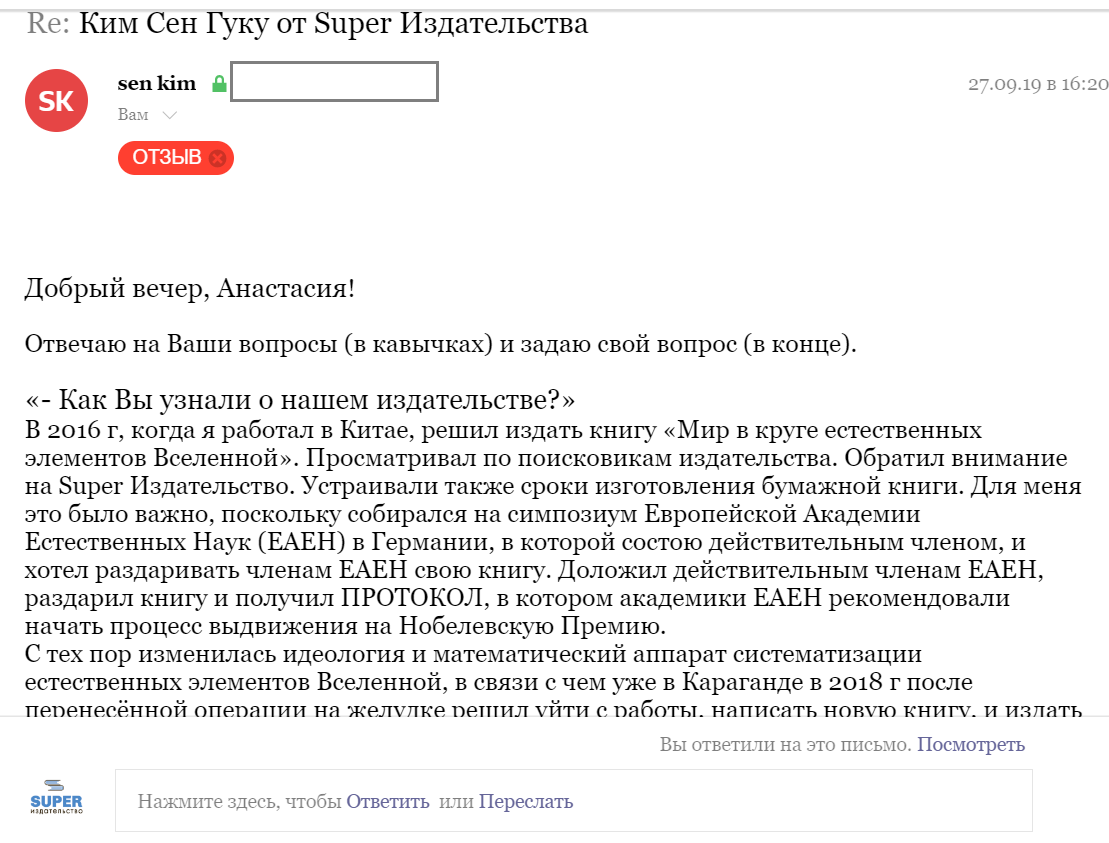
Task: Click the sender name sen kim
Action: (x=157, y=83)
